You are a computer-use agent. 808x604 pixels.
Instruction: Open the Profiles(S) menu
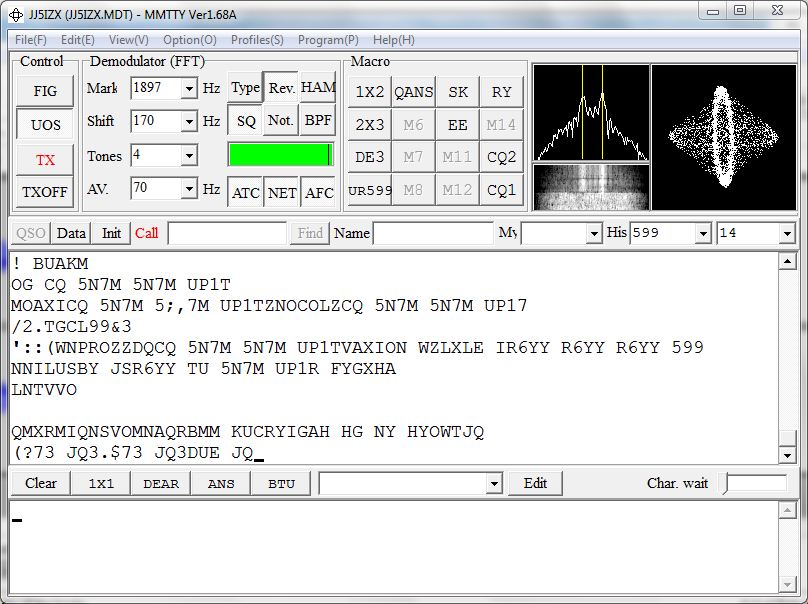click(257, 40)
